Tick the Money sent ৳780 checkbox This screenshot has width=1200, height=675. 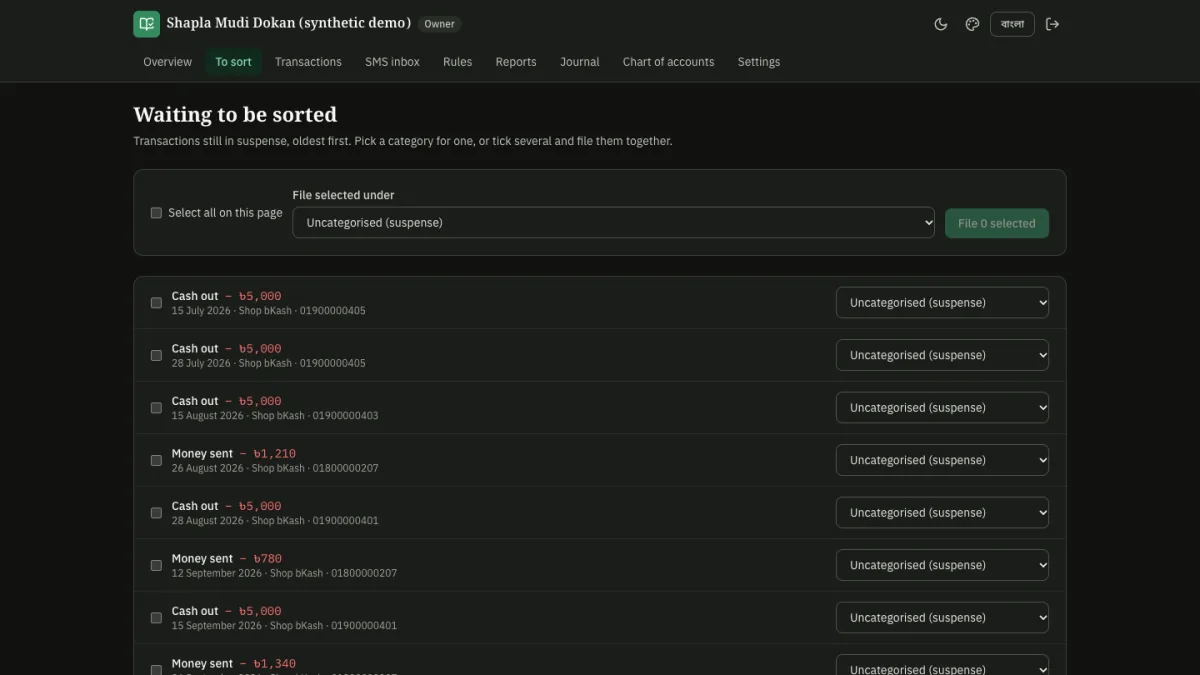tap(156, 565)
